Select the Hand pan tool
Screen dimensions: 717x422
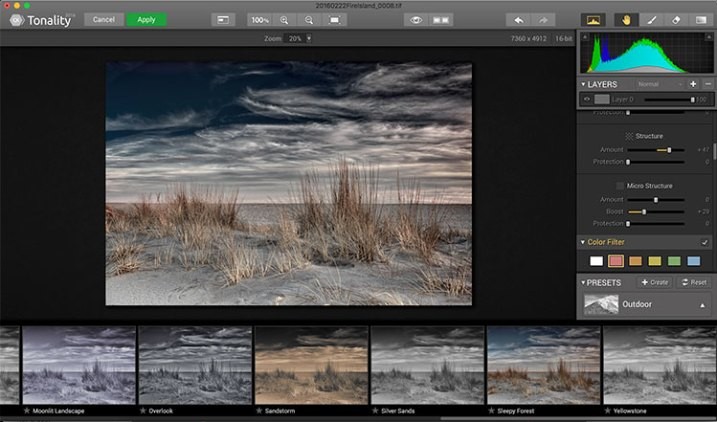click(x=626, y=20)
